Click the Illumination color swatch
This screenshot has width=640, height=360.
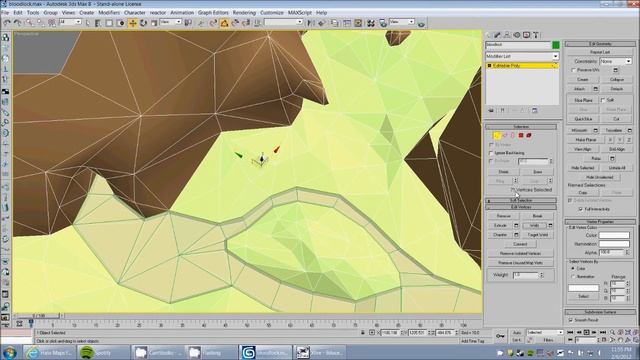pos(614,244)
